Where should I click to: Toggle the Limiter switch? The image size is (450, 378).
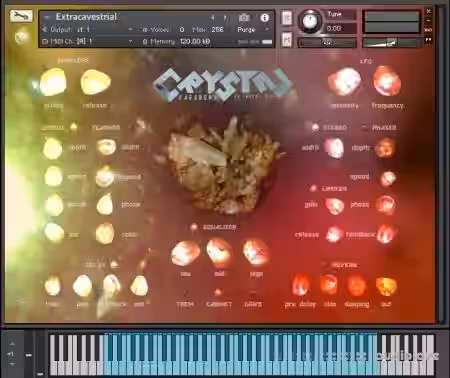coord(313,188)
